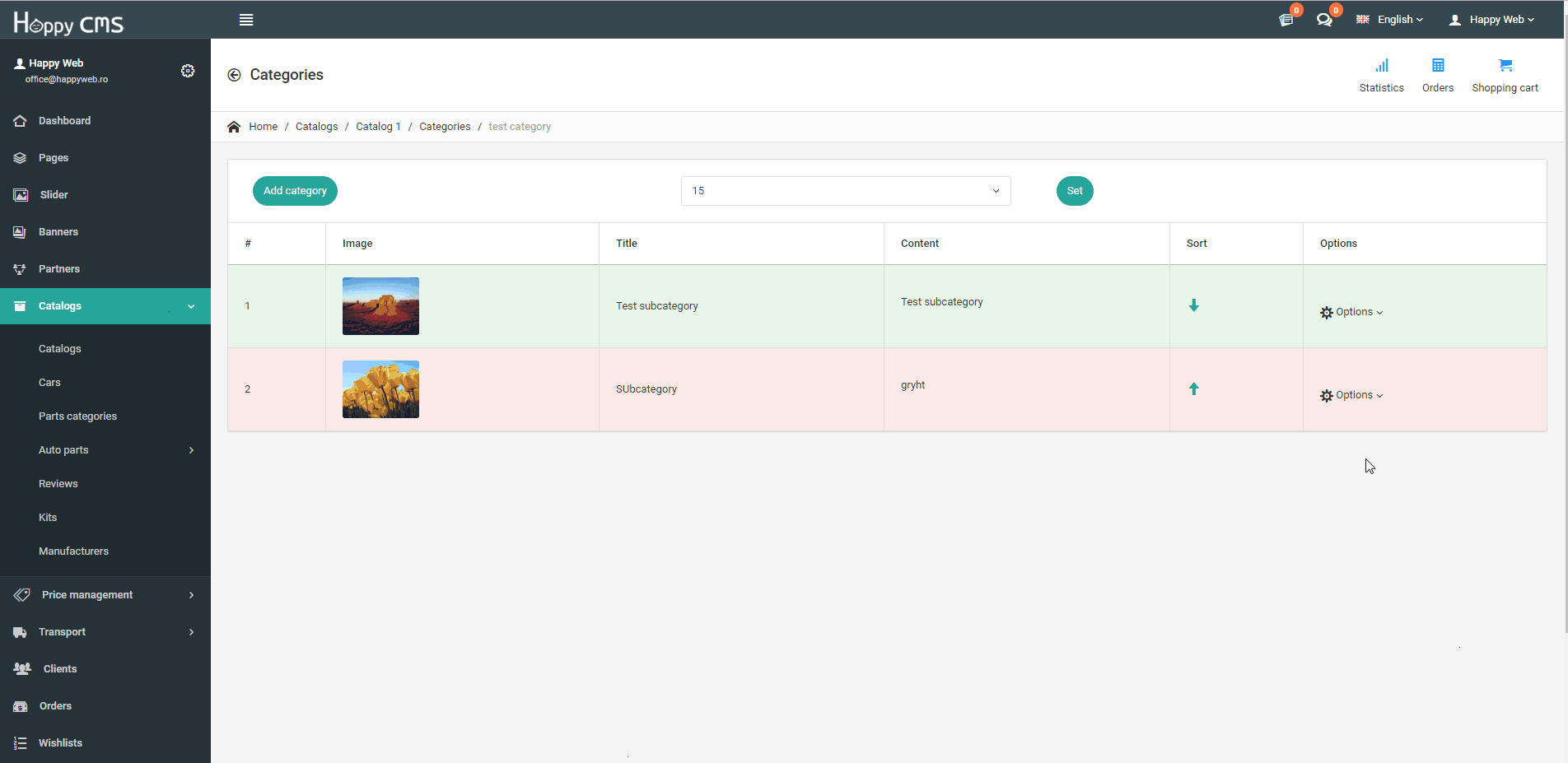The height and width of the screenshot is (763, 1568).
Task: Click the user settings gear in sidebar
Action: pyautogui.click(x=188, y=71)
